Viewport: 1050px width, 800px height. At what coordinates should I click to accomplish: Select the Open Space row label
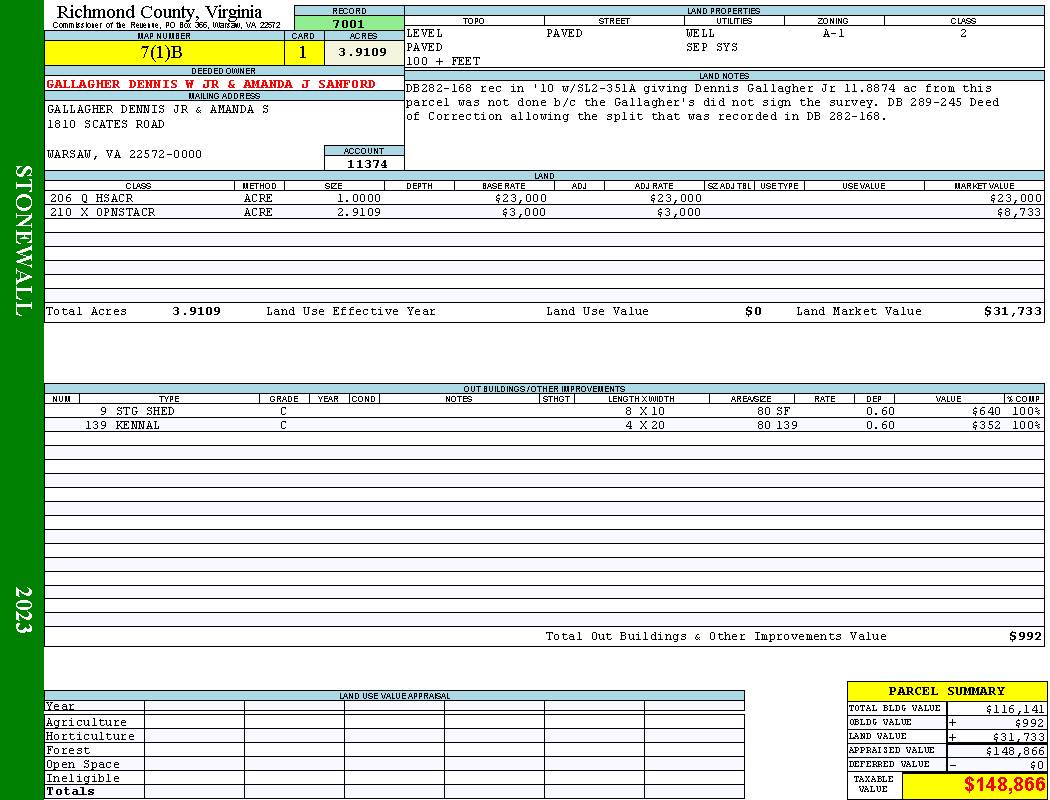point(82,765)
